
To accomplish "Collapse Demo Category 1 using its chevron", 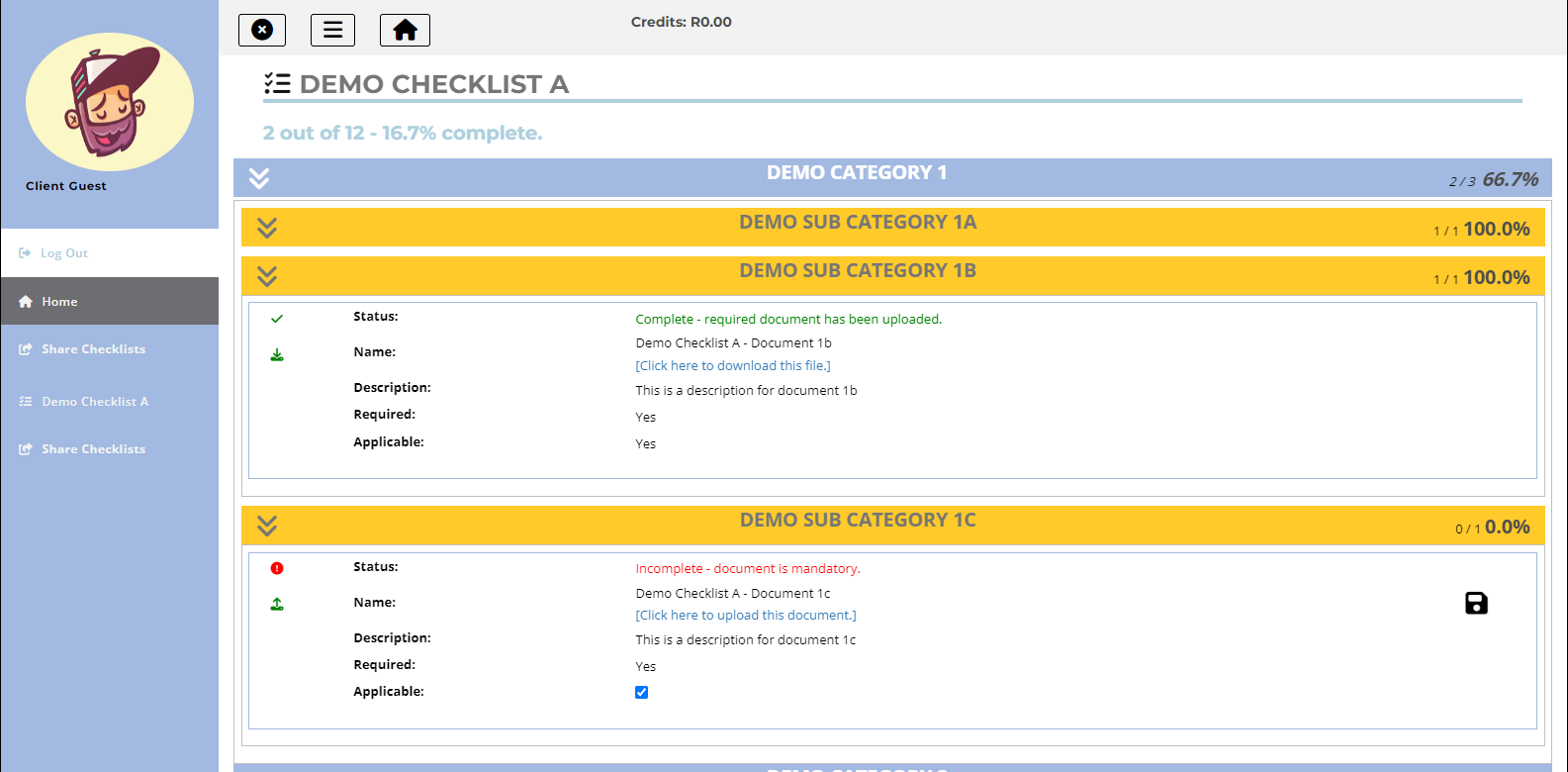I will (x=259, y=178).
